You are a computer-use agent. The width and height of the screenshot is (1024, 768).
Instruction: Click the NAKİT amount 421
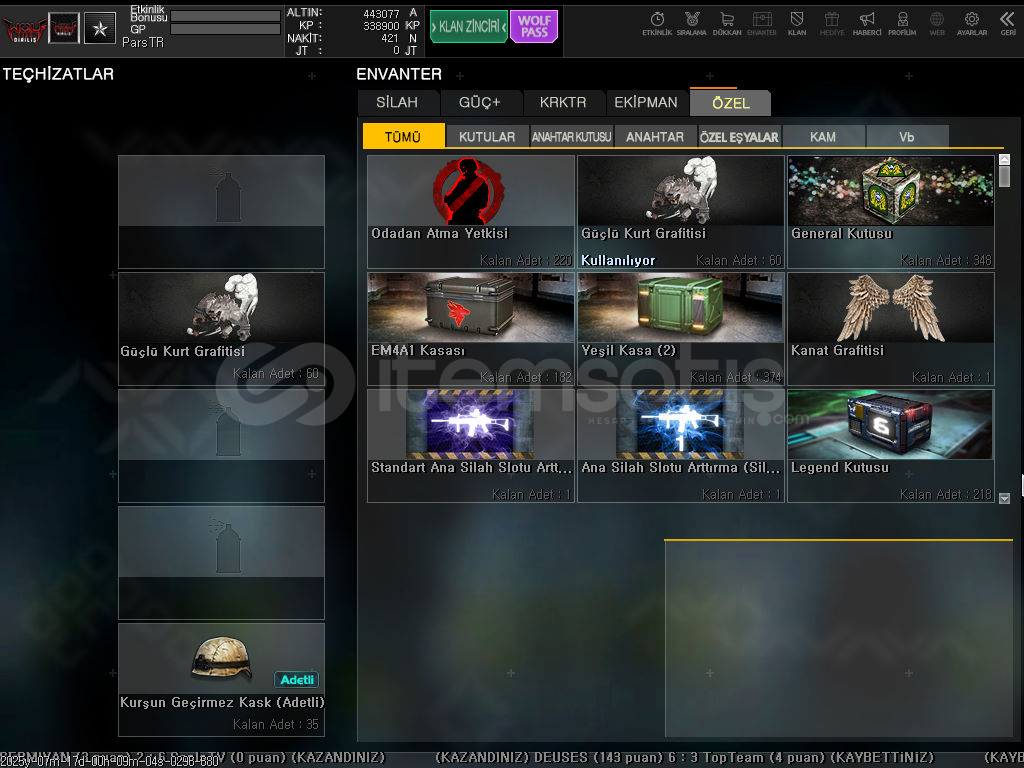[x=390, y=38]
